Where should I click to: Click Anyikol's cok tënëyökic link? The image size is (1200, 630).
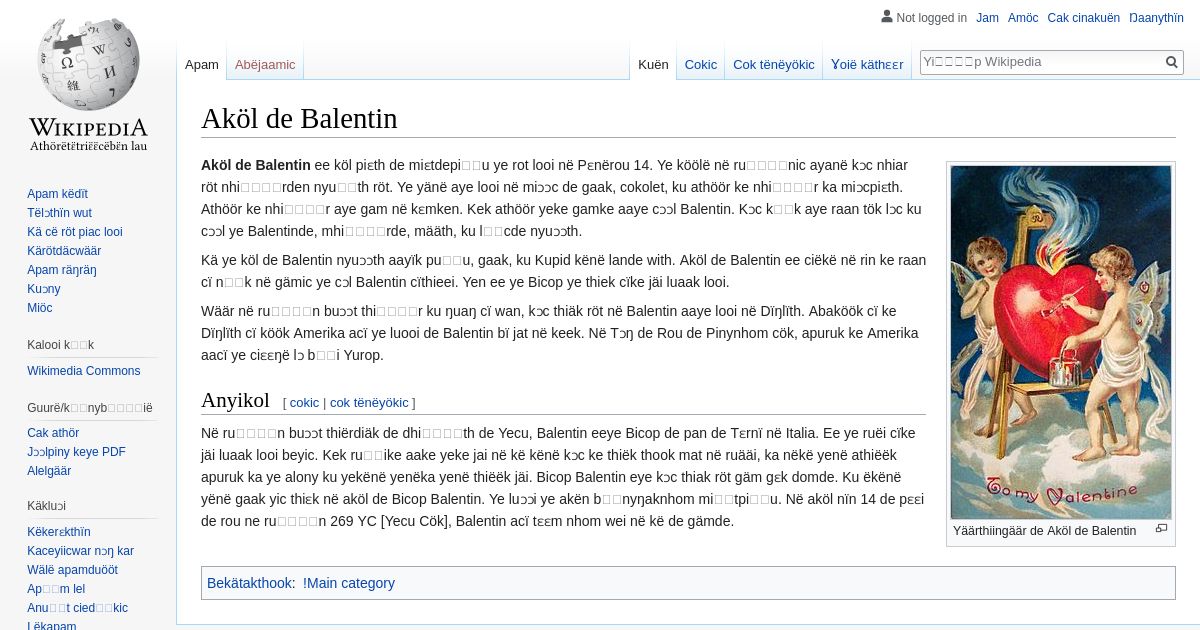coord(369,403)
